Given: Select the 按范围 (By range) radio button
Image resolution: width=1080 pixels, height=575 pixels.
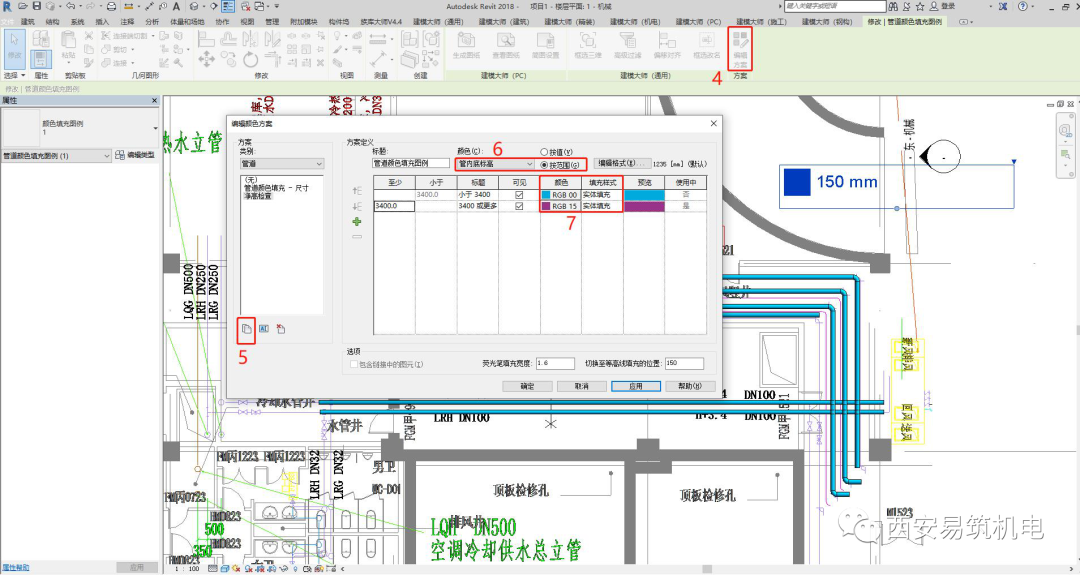Looking at the screenshot, I should [544, 165].
